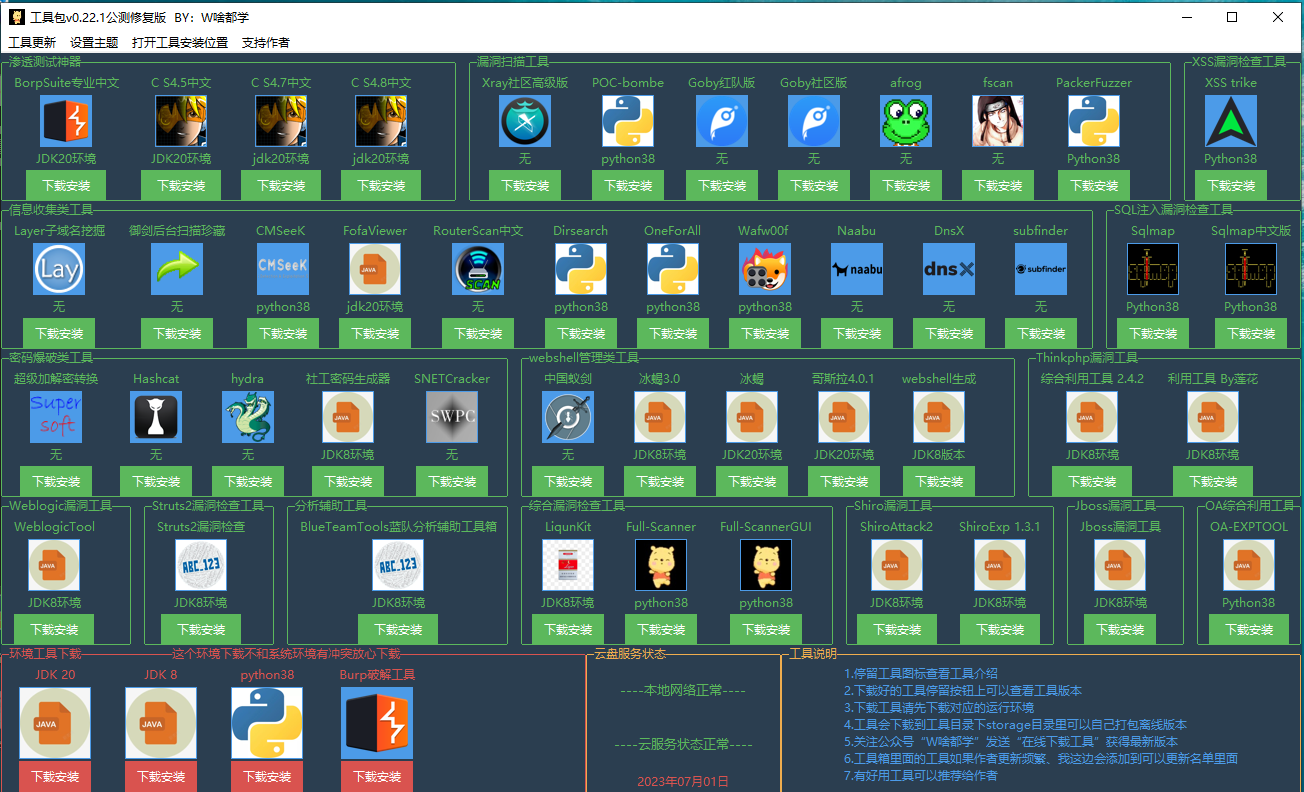Open the 设置主题 menu
The image size is (1304, 792).
coord(94,43)
